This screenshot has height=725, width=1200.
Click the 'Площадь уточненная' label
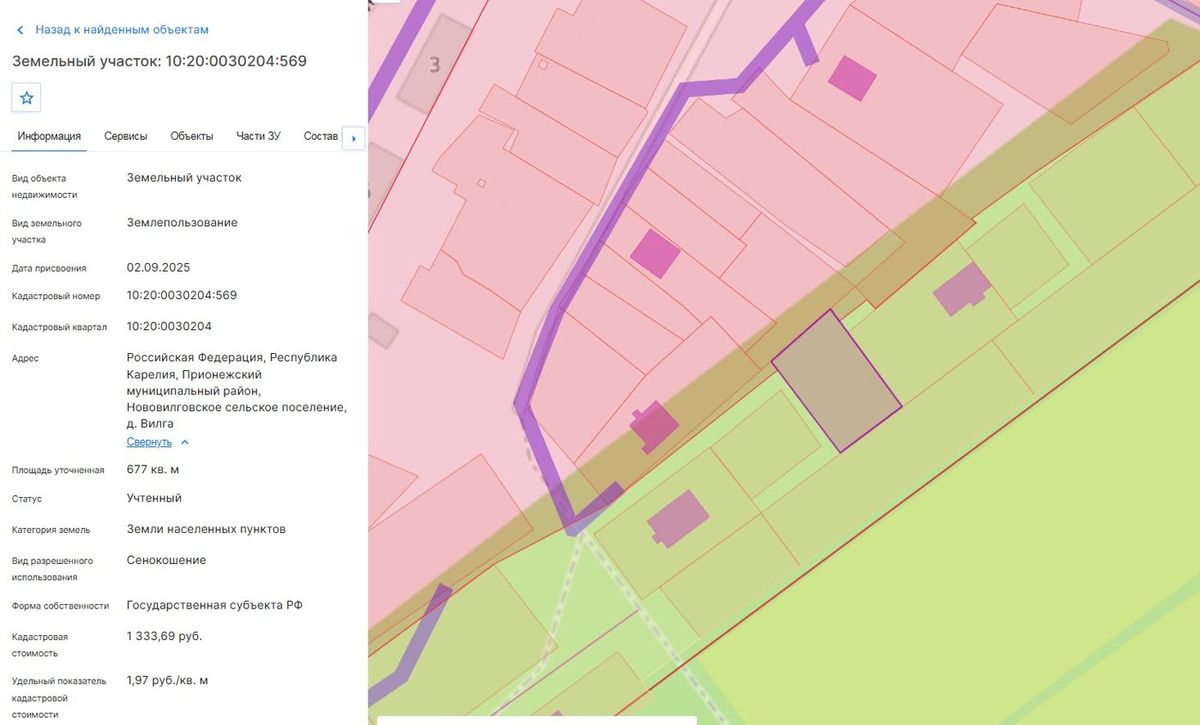(x=58, y=470)
